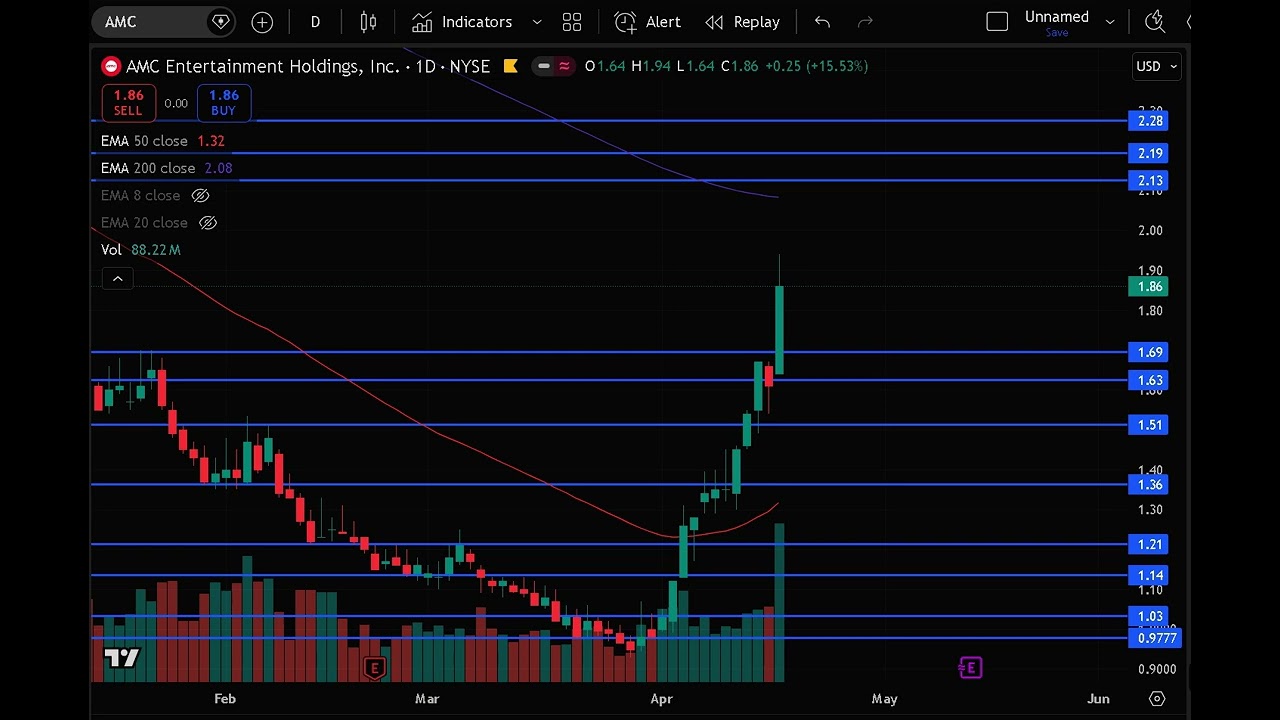Open the purple upcoming earnings E marker
1280x720 pixels.
click(970, 667)
